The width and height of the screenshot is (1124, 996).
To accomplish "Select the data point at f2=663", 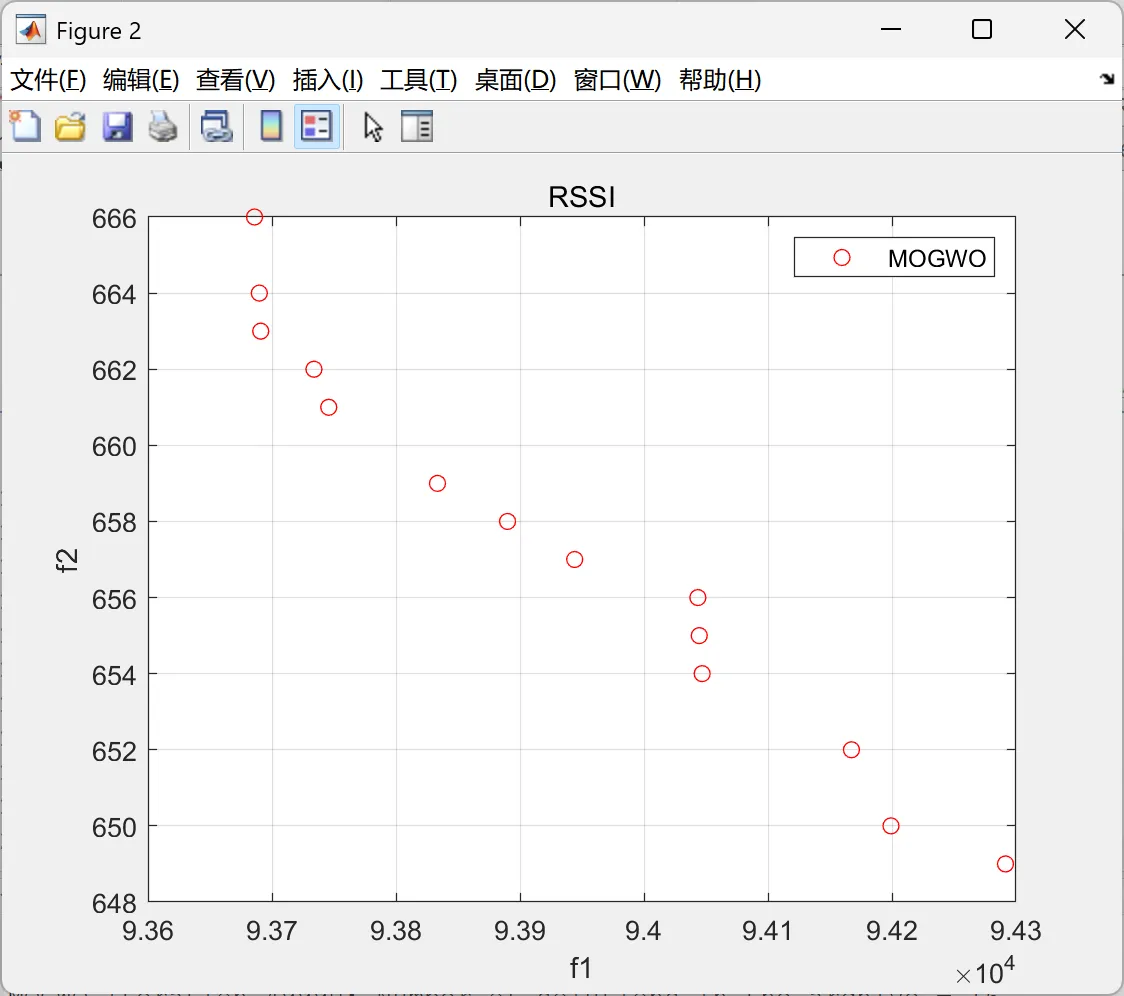I will pyautogui.click(x=261, y=331).
